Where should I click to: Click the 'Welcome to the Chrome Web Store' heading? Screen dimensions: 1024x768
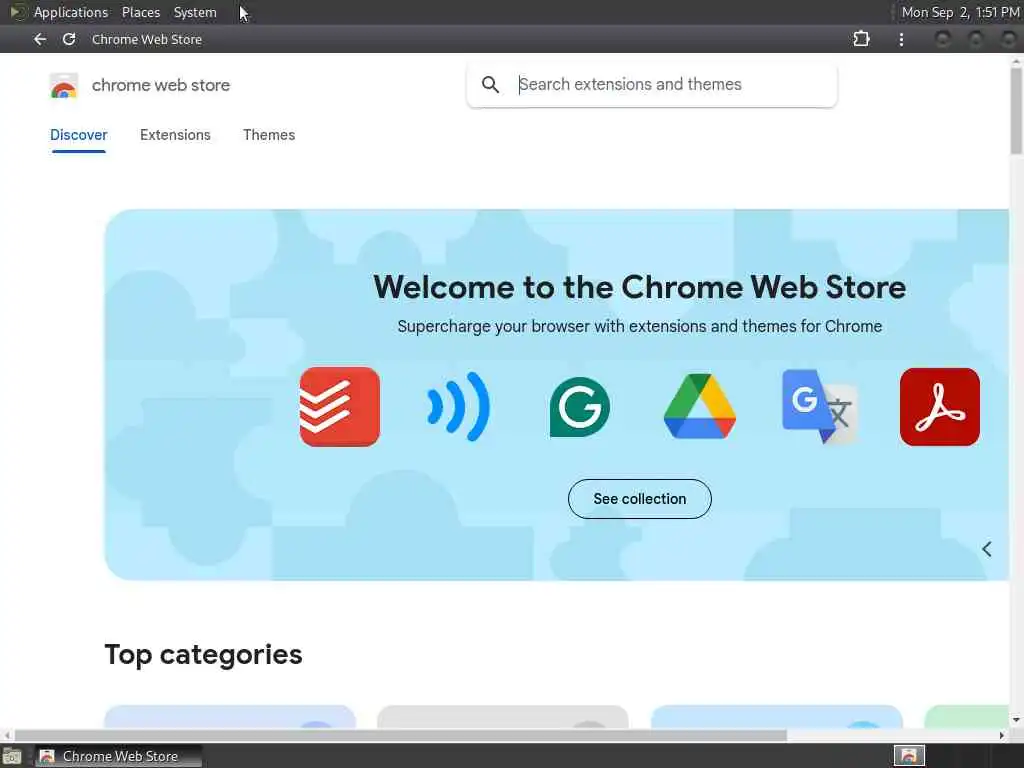(x=639, y=287)
